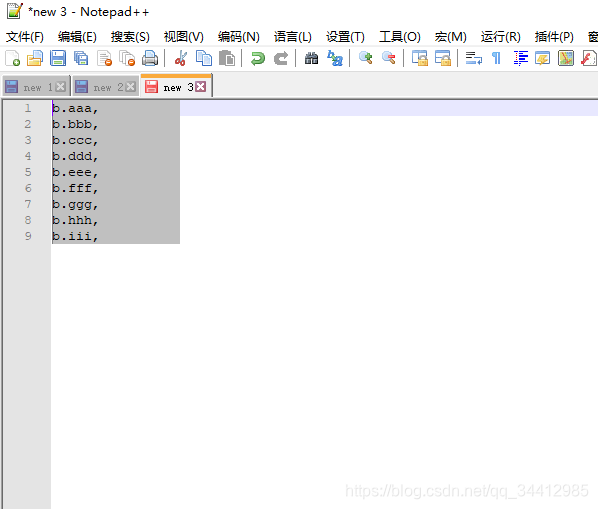Click line number 5 in the margin

[28, 172]
